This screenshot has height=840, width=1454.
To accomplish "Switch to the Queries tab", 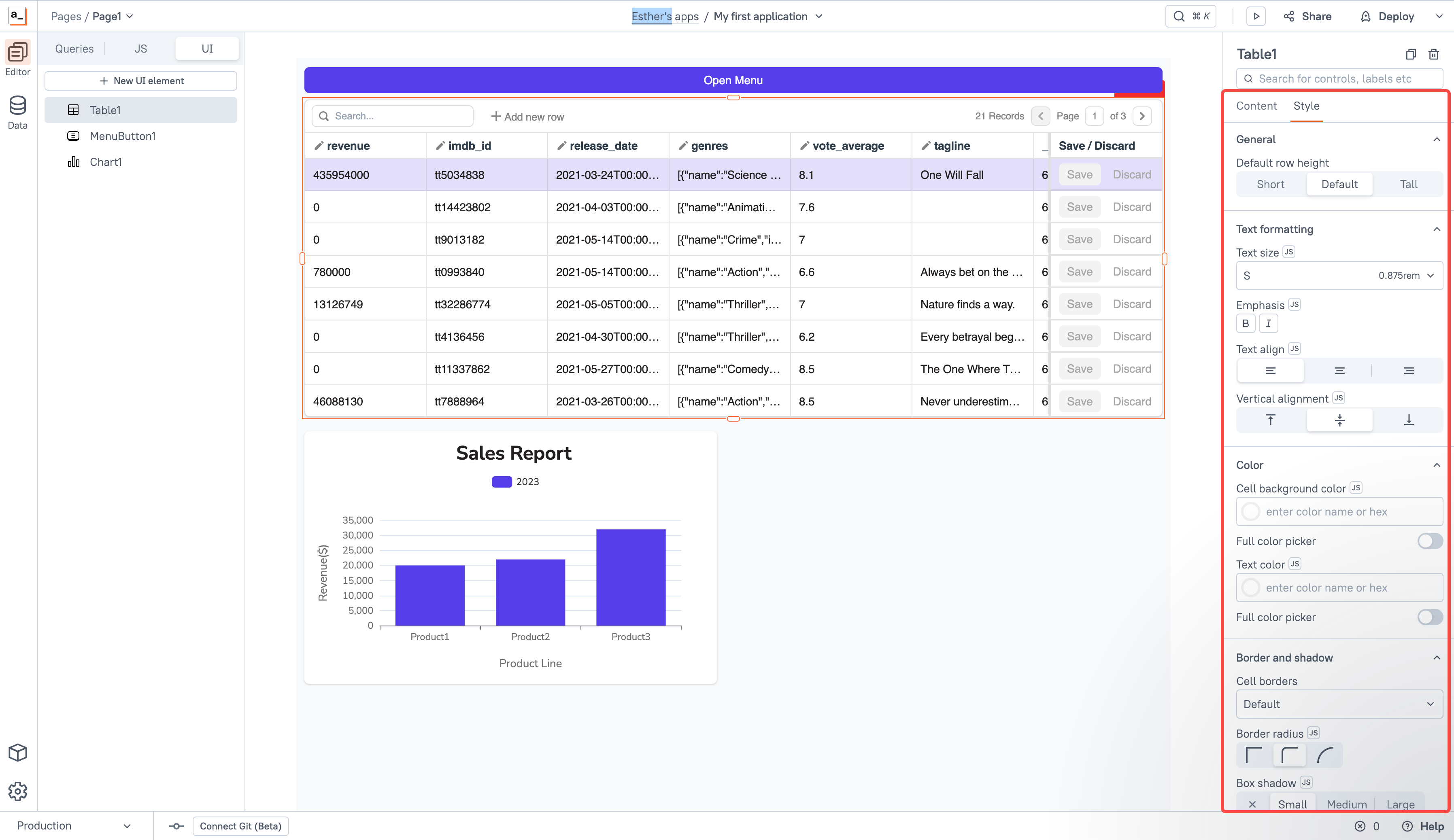I will [74, 49].
